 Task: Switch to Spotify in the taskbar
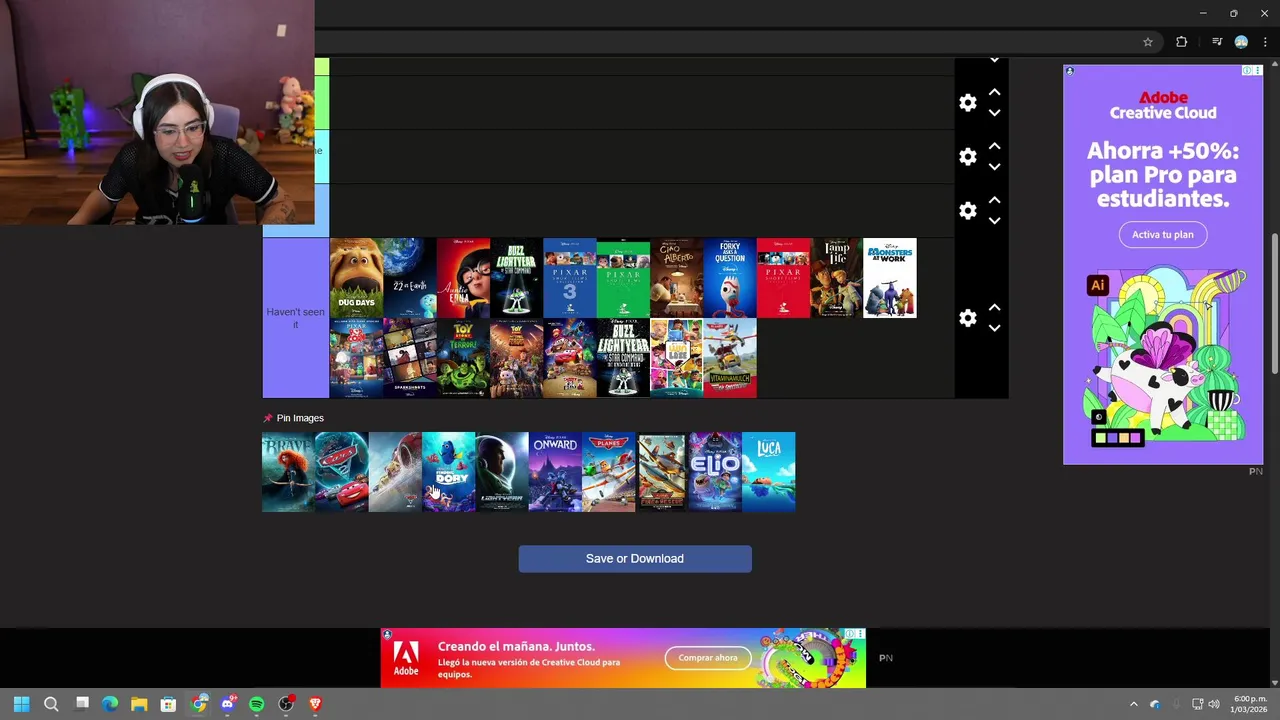tap(257, 704)
